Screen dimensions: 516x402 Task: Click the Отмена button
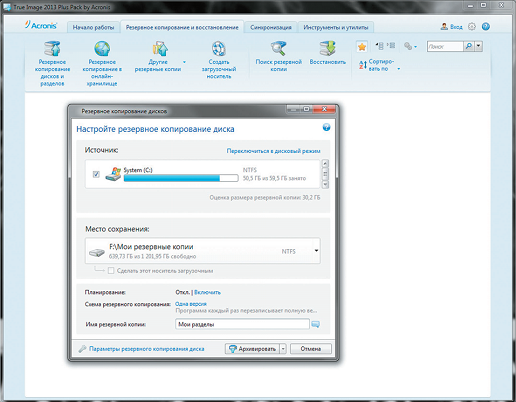311,349
